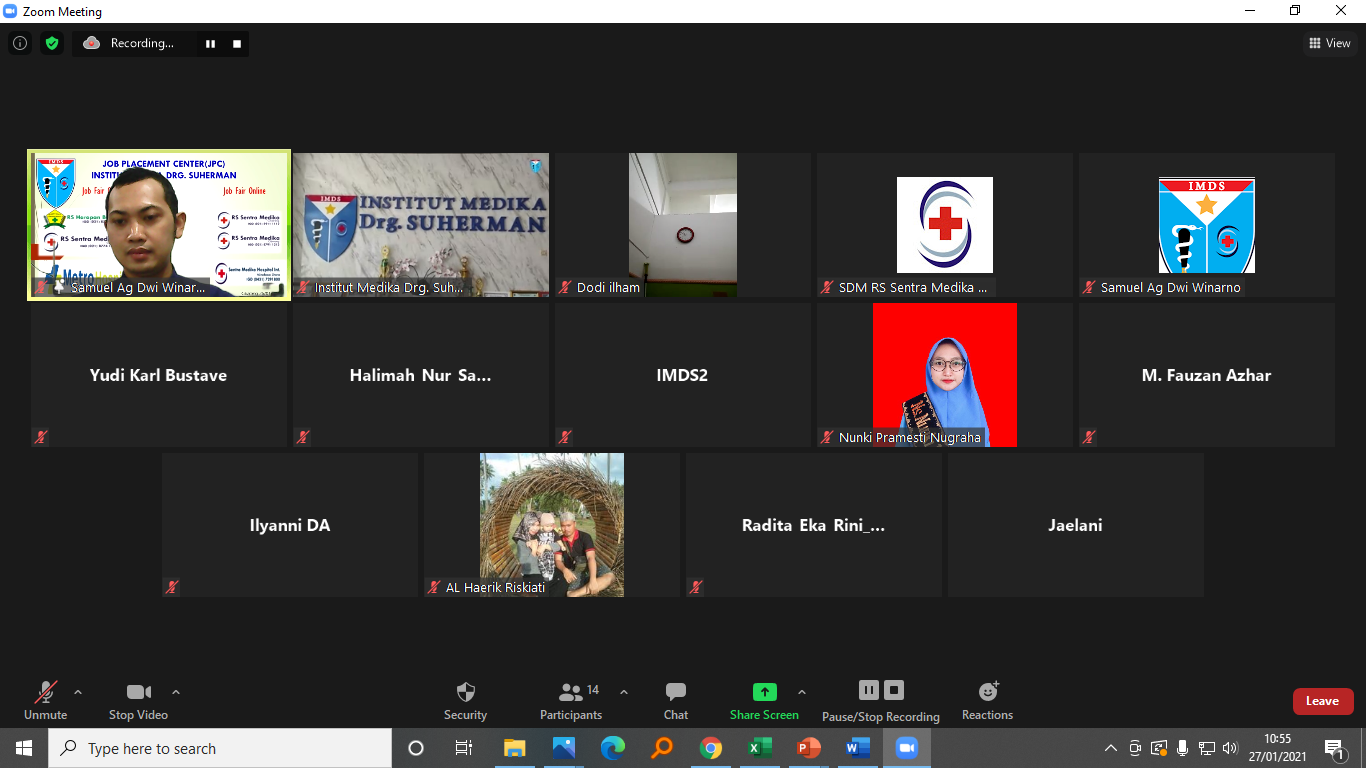This screenshot has height=768, width=1366.
Task: Stop recording from the bottom toolbar
Action: coord(894,690)
